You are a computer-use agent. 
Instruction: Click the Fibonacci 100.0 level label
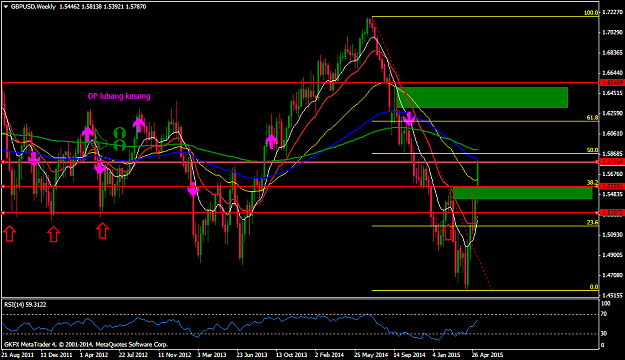coord(591,13)
